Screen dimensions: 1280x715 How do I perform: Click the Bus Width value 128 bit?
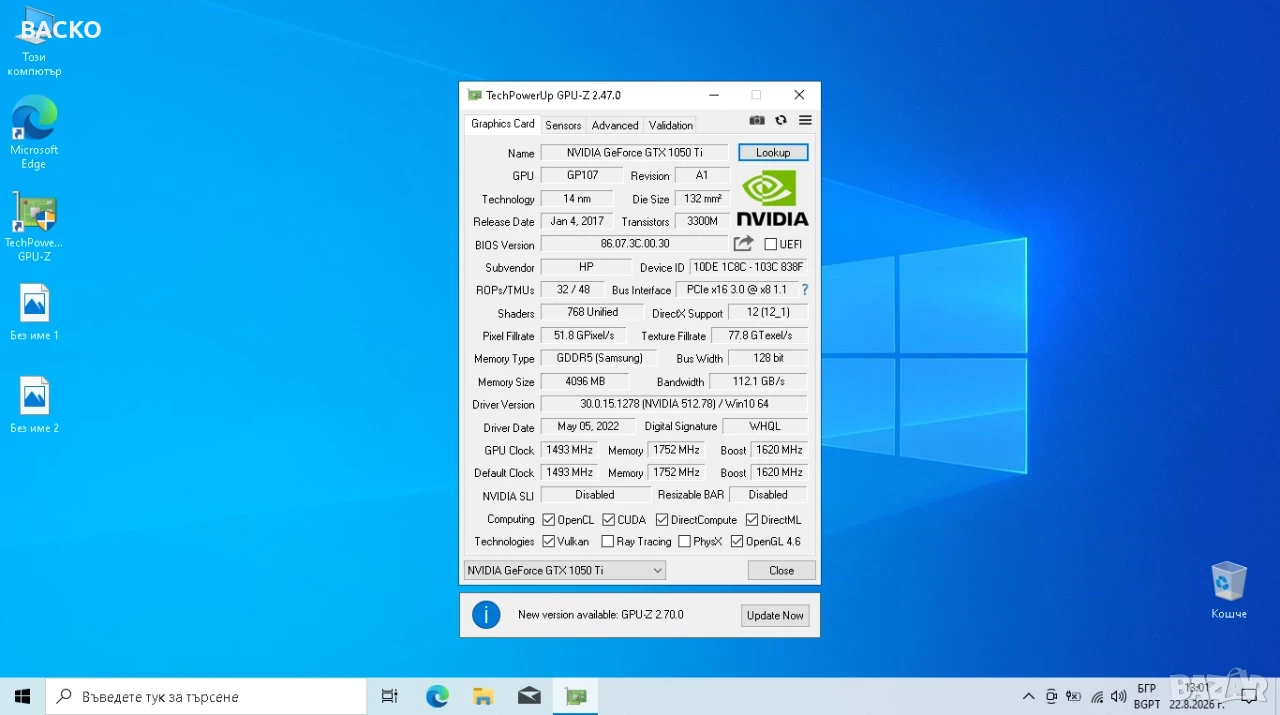[x=769, y=357]
